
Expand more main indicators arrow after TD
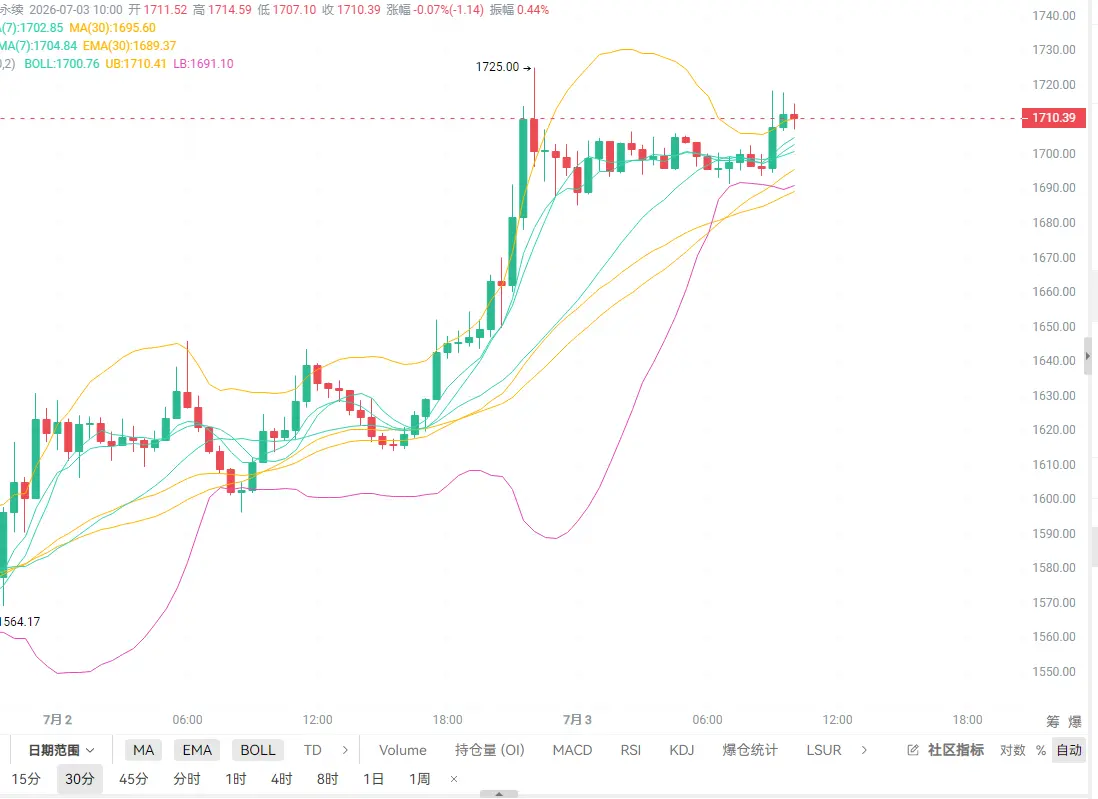(x=345, y=750)
